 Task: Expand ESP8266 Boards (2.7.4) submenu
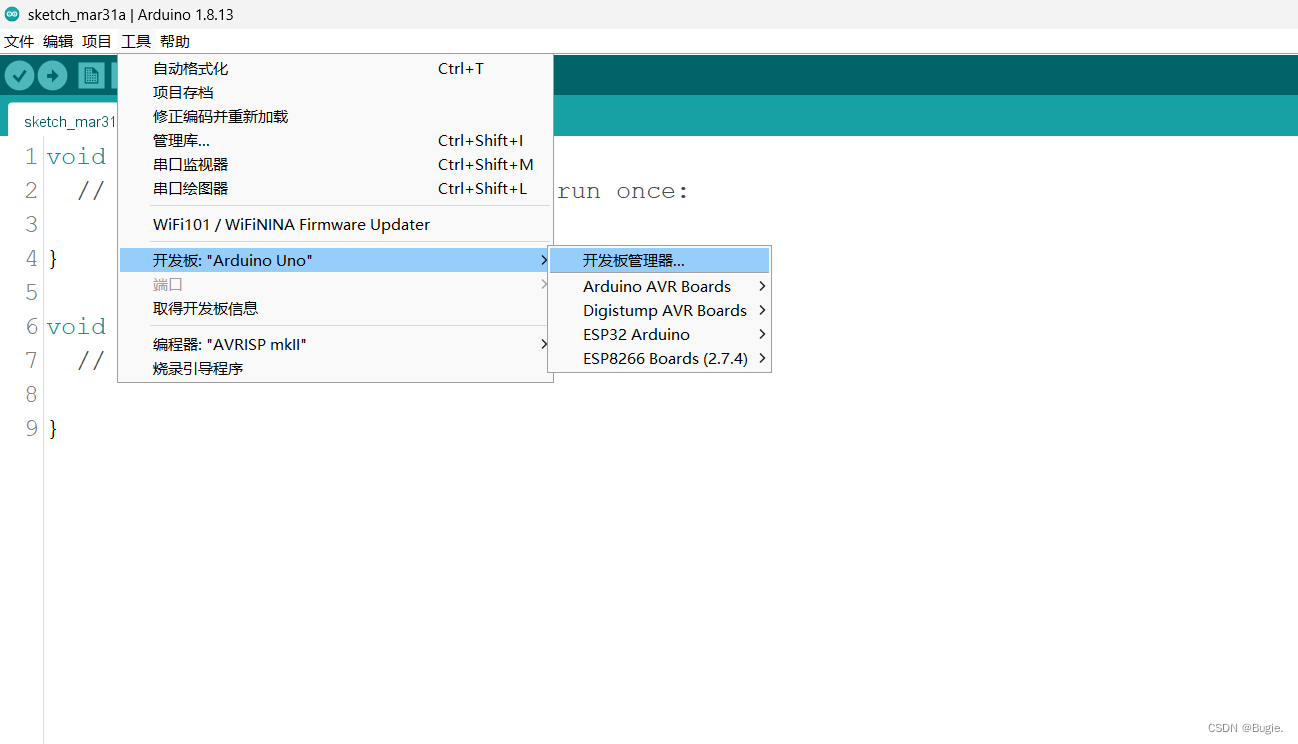coord(660,359)
